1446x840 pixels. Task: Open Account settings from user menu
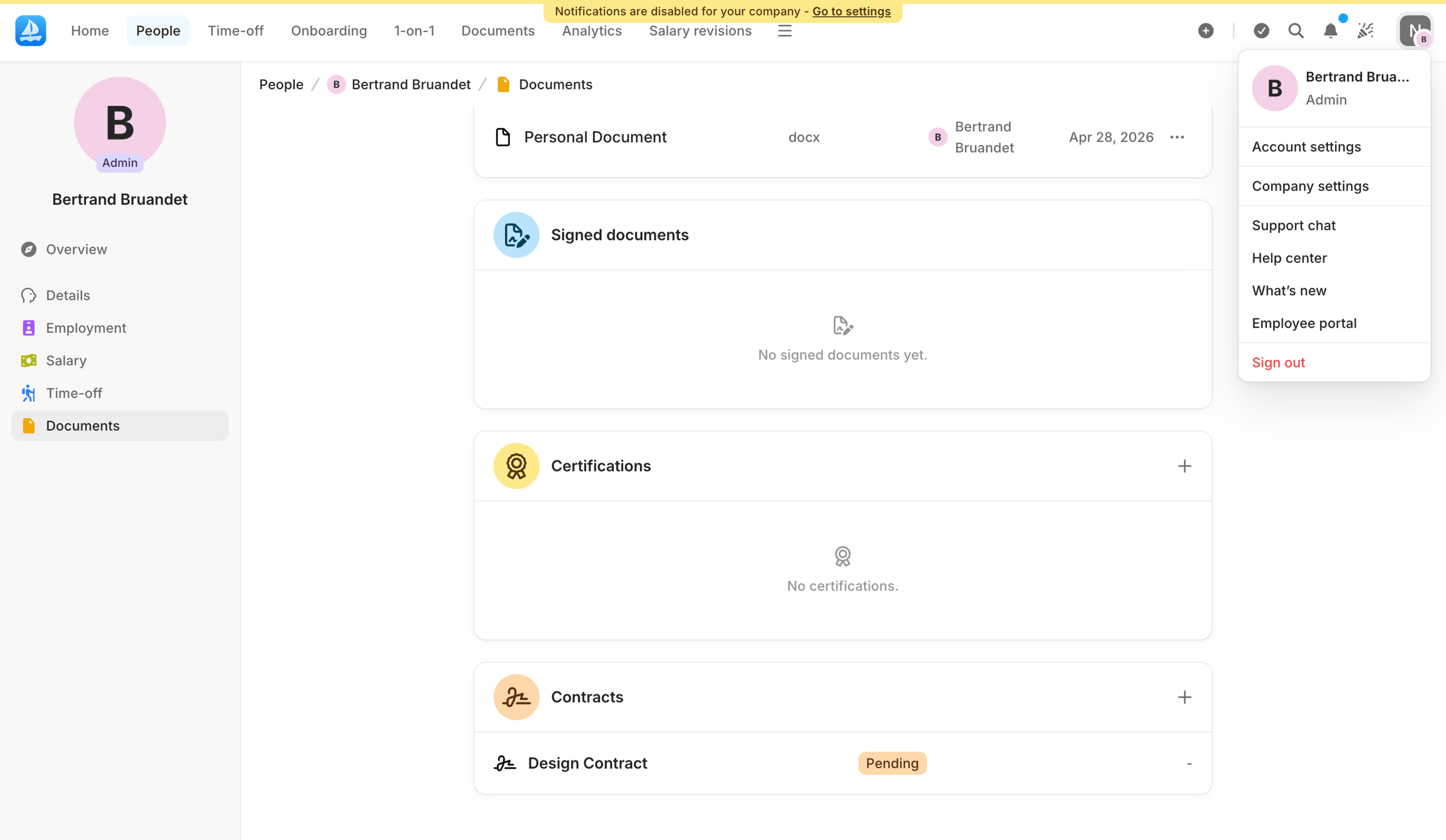click(1334, 147)
